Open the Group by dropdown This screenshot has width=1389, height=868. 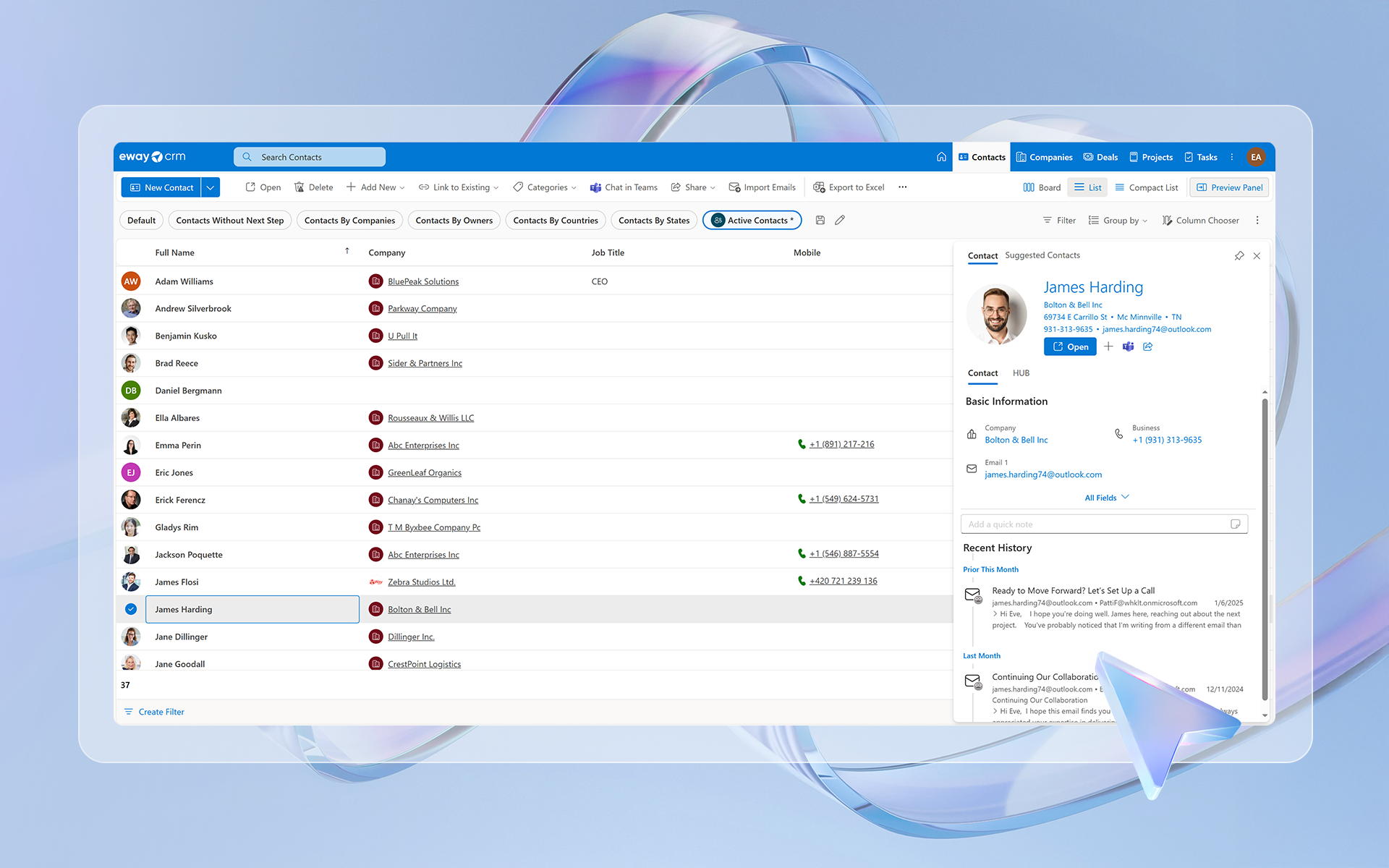(x=1118, y=221)
